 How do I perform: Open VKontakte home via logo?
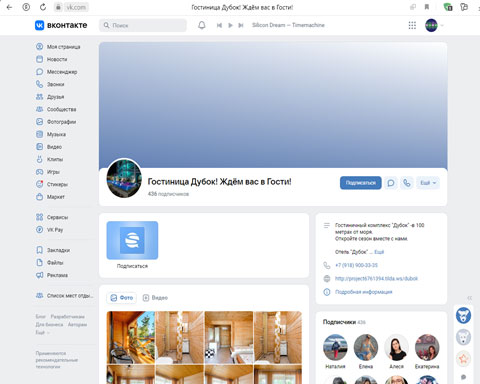[x=61, y=25]
